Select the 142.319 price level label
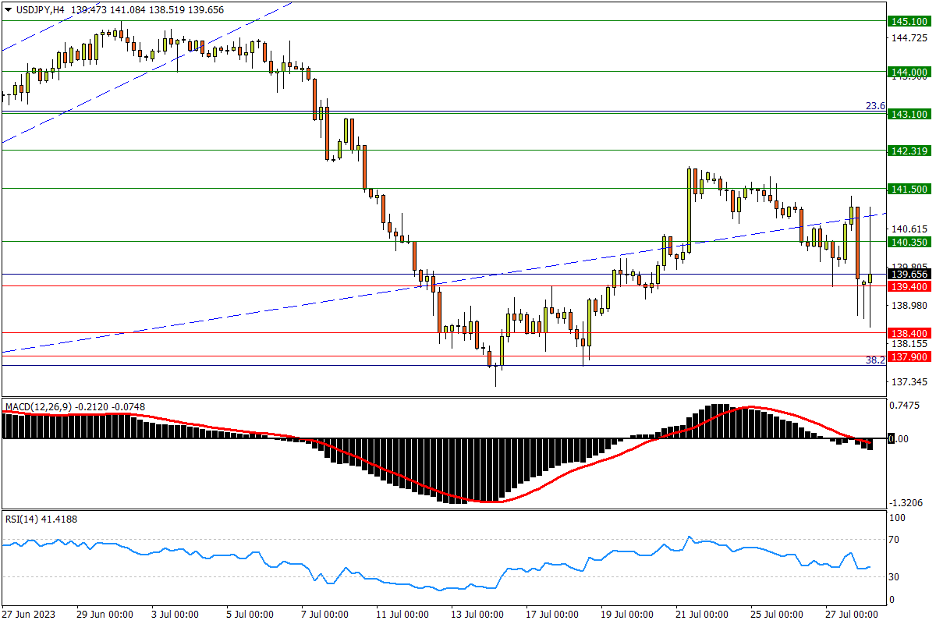This screenshot has height=624, width=936. click(x=910, y=151)
